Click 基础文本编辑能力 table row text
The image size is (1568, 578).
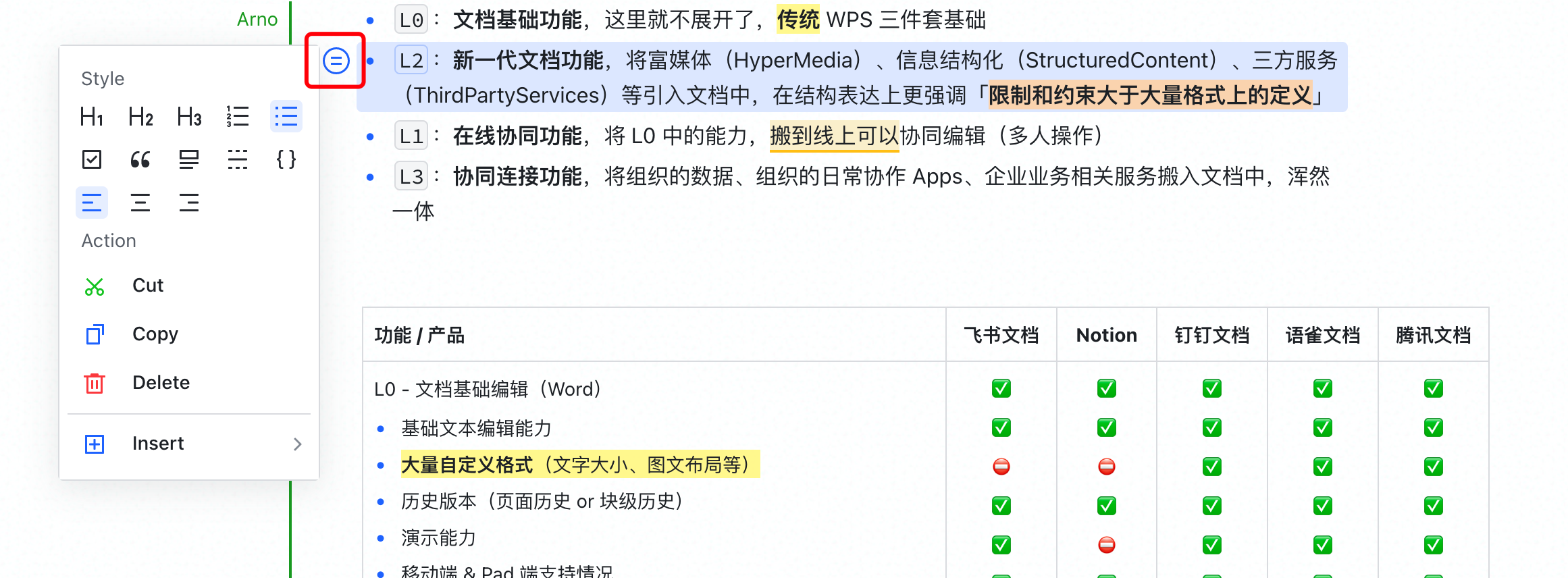[x=477, y=429]
